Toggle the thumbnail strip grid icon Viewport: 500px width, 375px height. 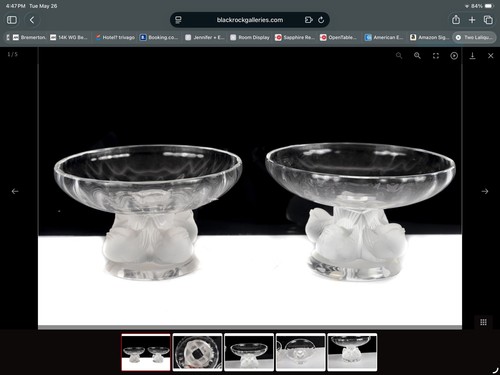(x=483, y=322)
